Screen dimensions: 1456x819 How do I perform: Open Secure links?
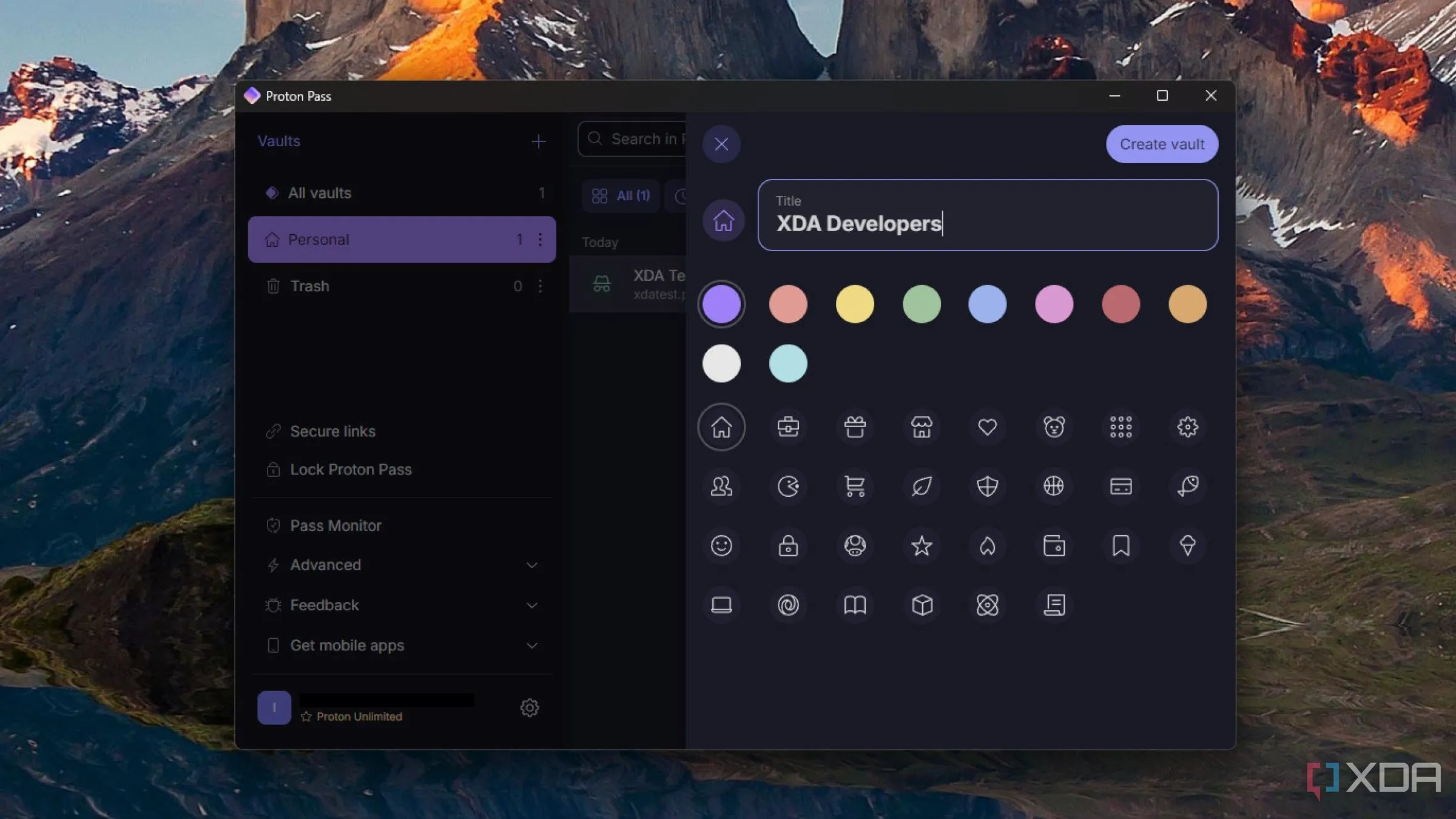(x=402, y=431)
